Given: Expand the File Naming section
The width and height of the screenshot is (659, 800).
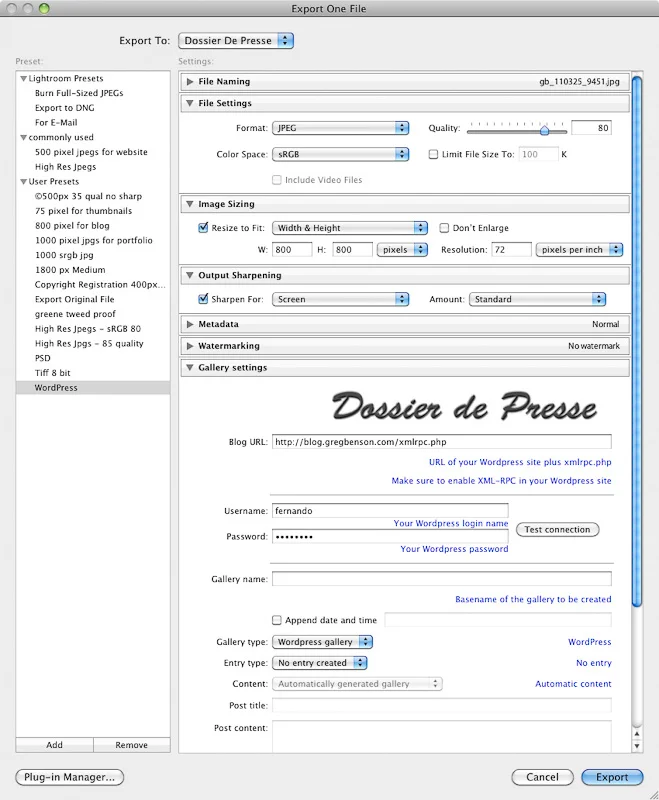Looking at the screenshot, I should click(190, 82).
